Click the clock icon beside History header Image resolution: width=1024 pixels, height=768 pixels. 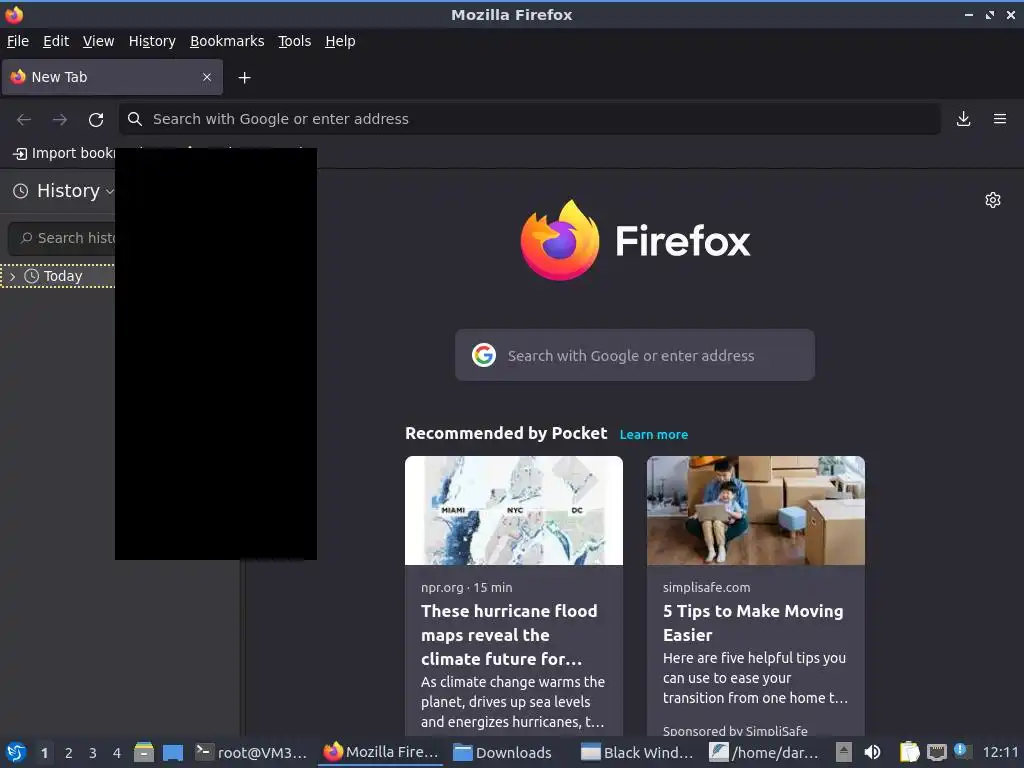[21, 191]
